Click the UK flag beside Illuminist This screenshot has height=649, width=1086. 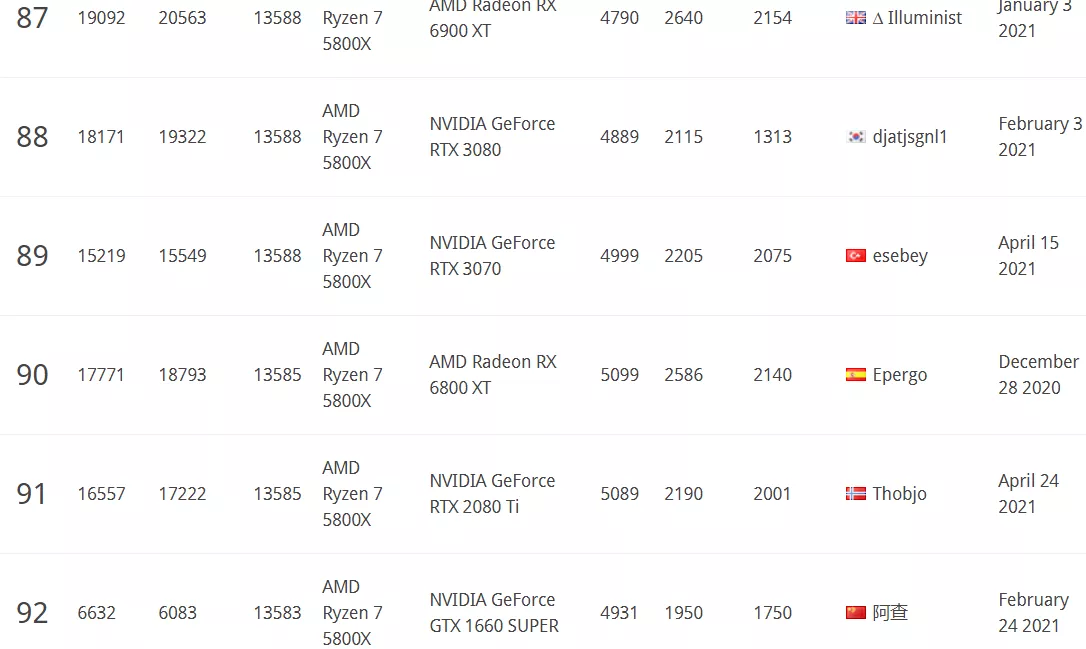855,18
